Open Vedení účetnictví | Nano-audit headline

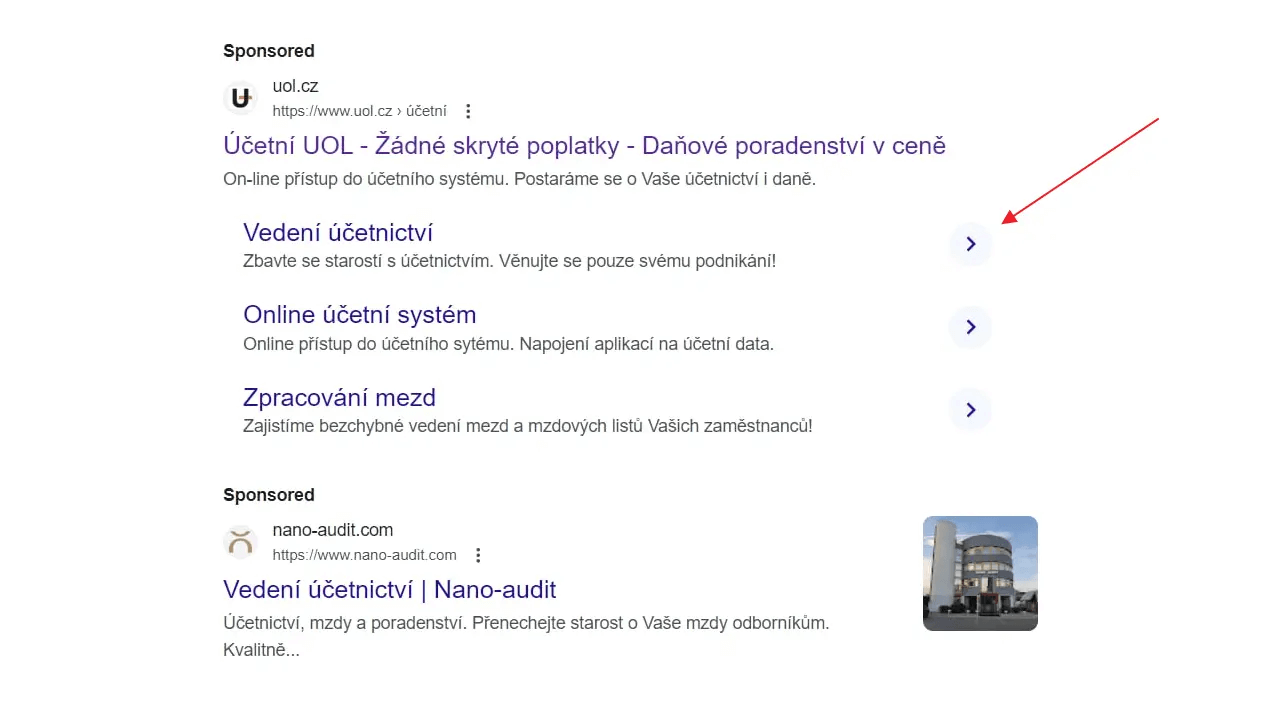[x=389, y=589]
